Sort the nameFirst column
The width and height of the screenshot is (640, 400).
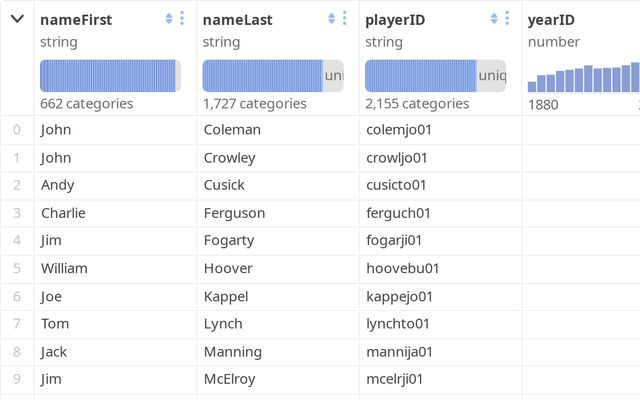coord(169,19)
